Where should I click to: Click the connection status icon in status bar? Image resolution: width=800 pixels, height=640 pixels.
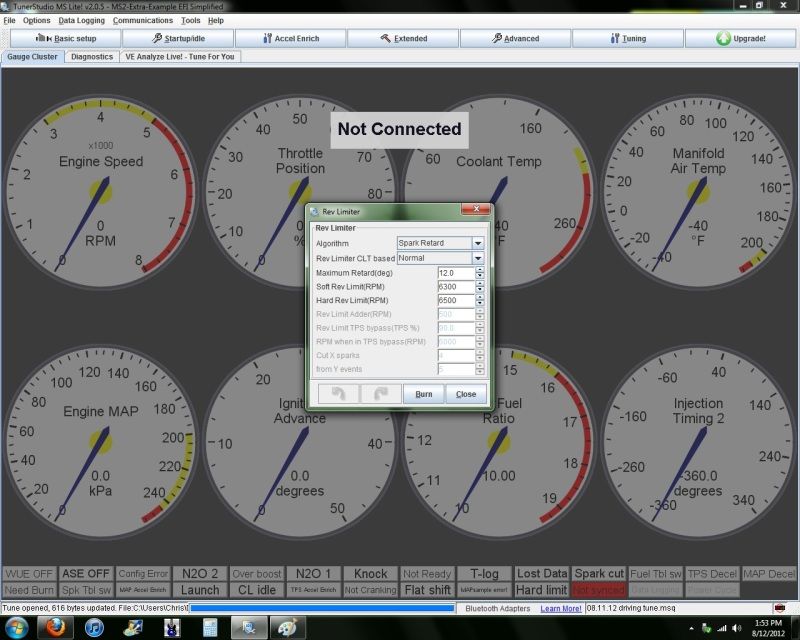click(x=780, y=608)
